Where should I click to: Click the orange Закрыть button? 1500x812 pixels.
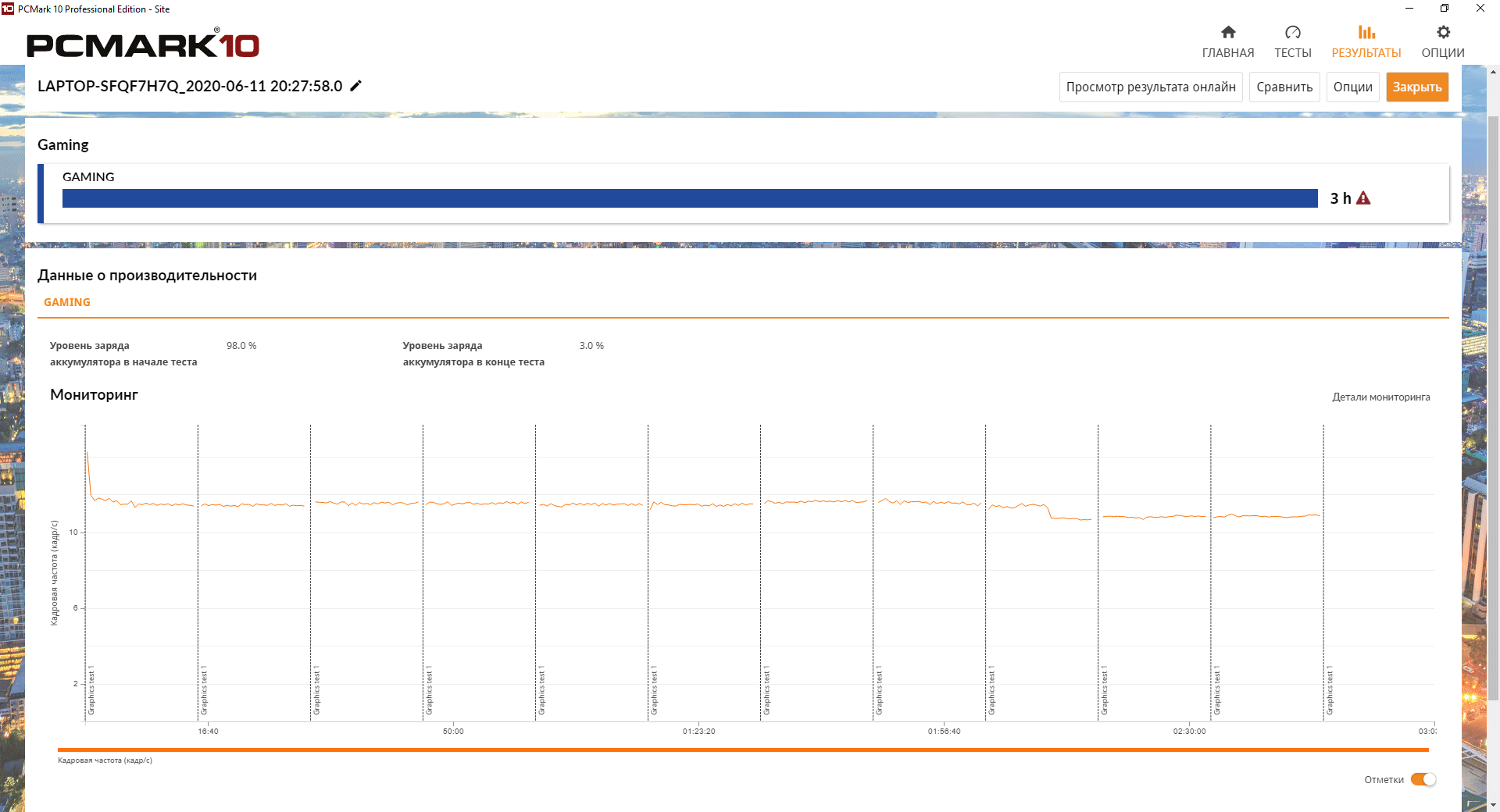point(1417,87)
